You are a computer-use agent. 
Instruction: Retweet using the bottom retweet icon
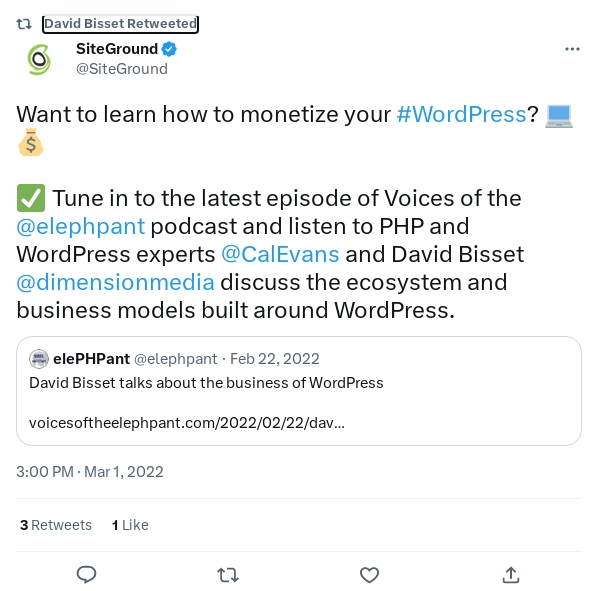[x=228, y=575]
